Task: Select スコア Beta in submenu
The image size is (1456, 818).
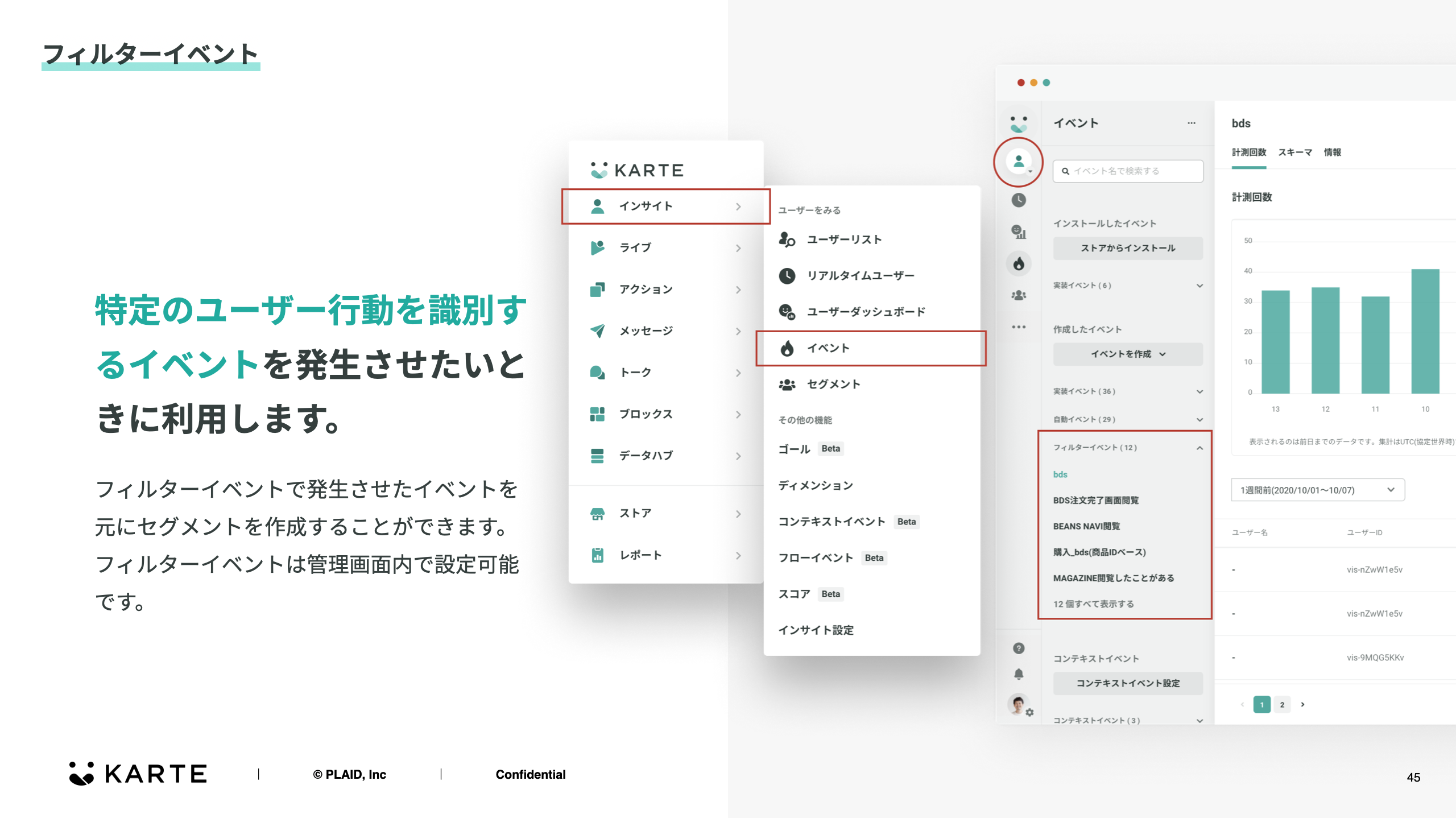Action: point(810,594)
